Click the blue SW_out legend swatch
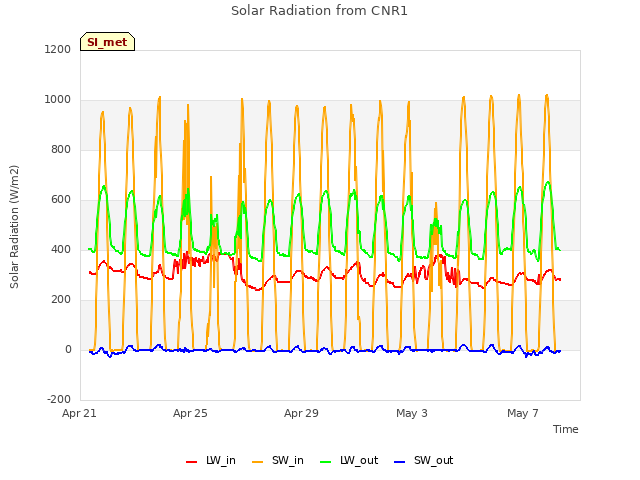Viewport: 640px width, 480px height. (x=400, y=462)
